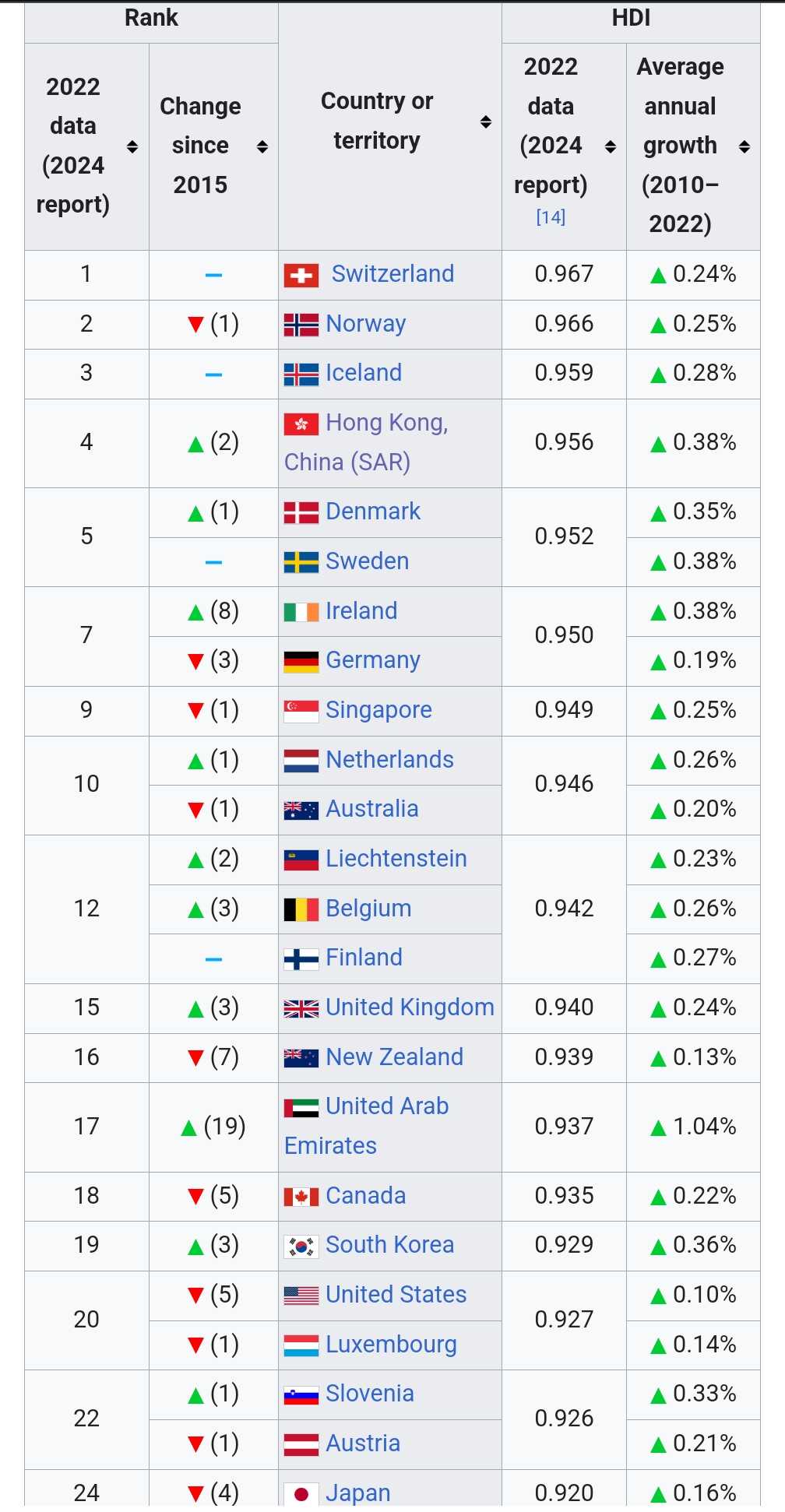Sort by Average annual growth arrows
This screenshot has height=1512, width=785.
(x=745, y=146)
